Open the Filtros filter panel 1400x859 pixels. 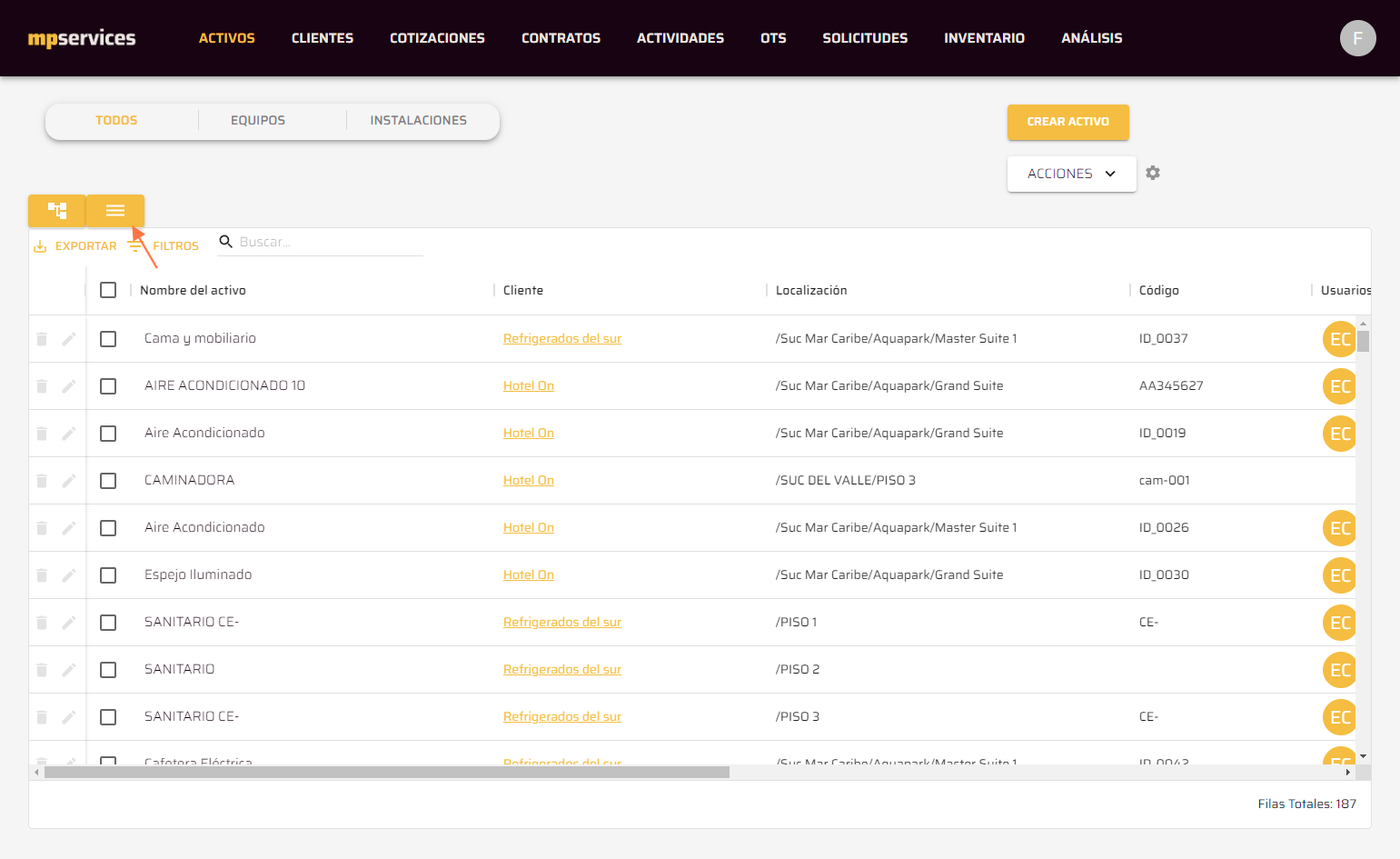coord(164,246)
